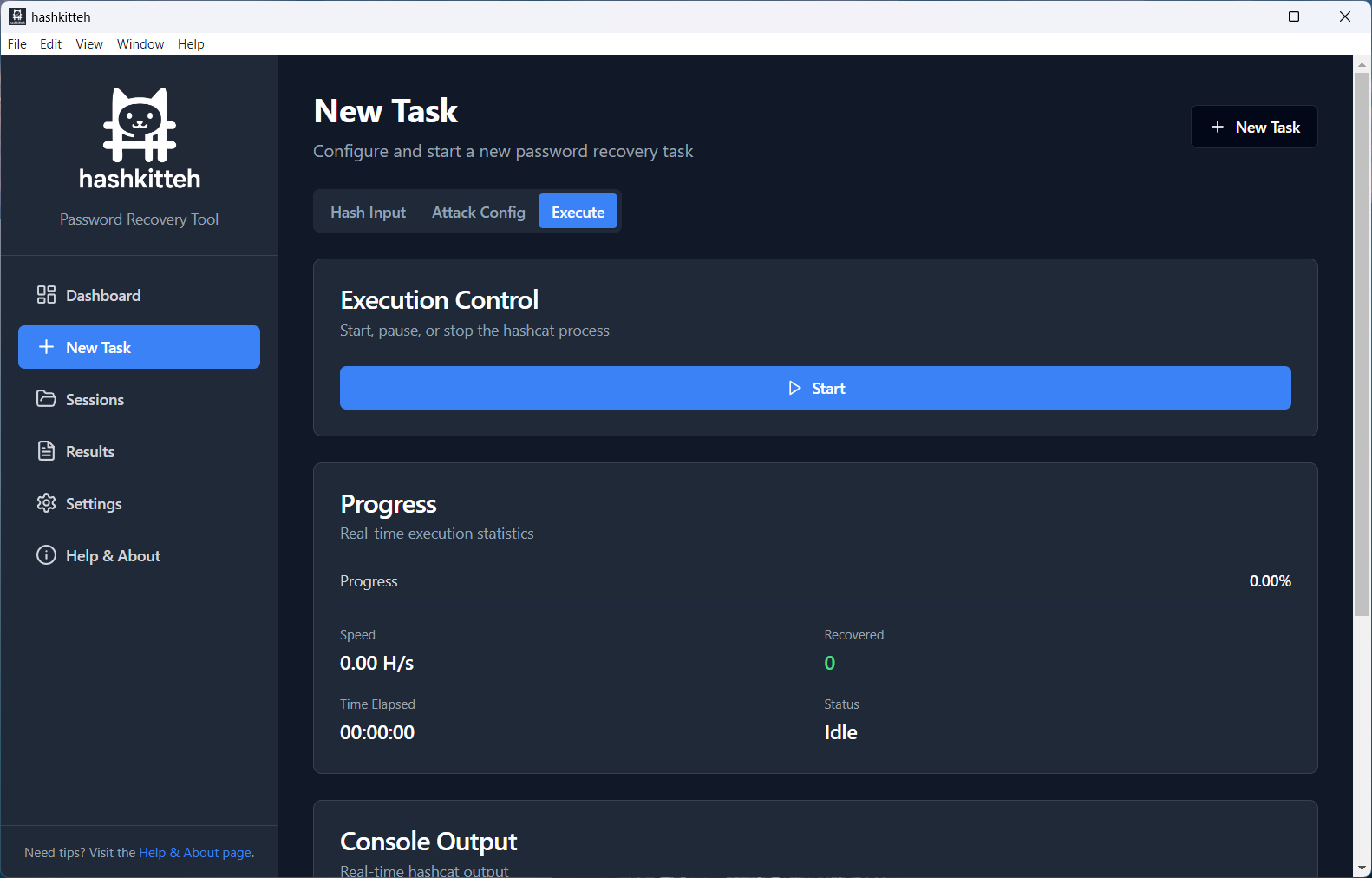Viewport: 1372px width, 878px height.
Task: Click the progress bar under Progress label
Action: 815,604
